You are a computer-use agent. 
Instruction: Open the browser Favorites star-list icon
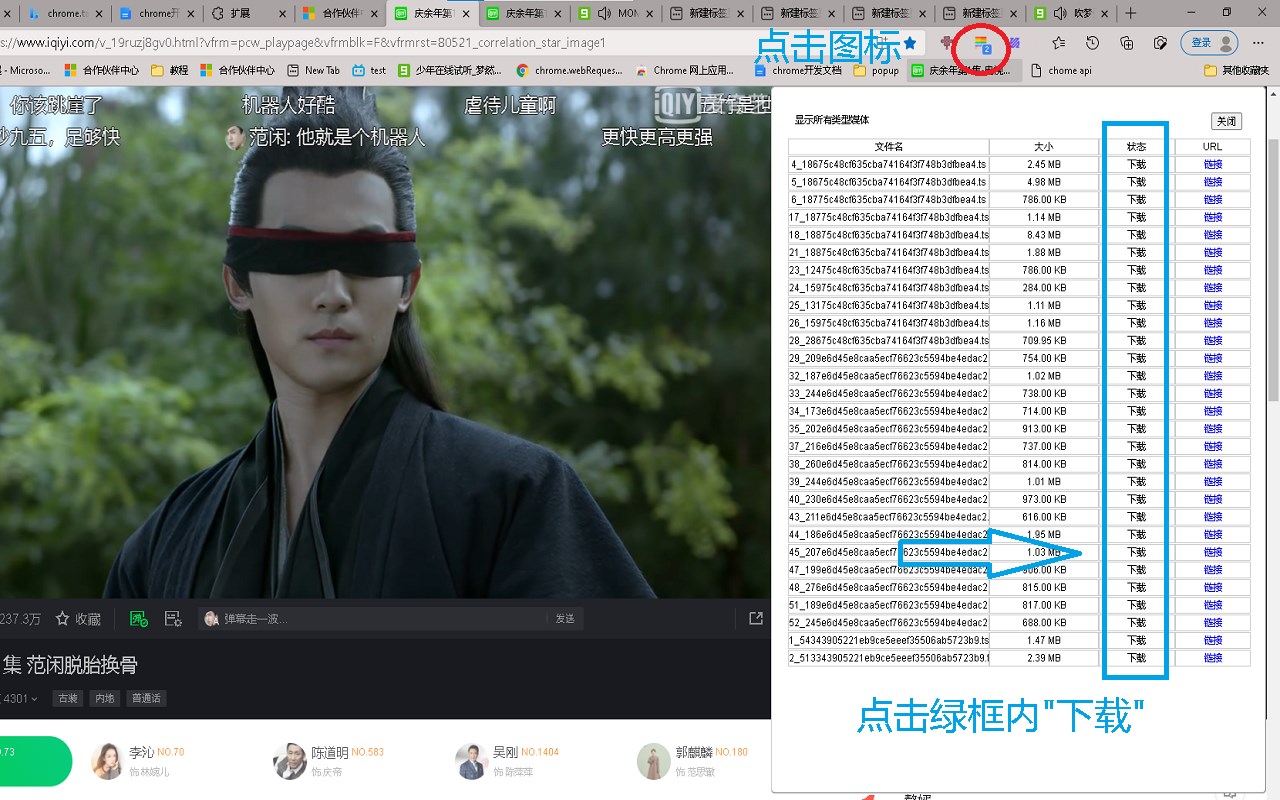pos(1059,43)
